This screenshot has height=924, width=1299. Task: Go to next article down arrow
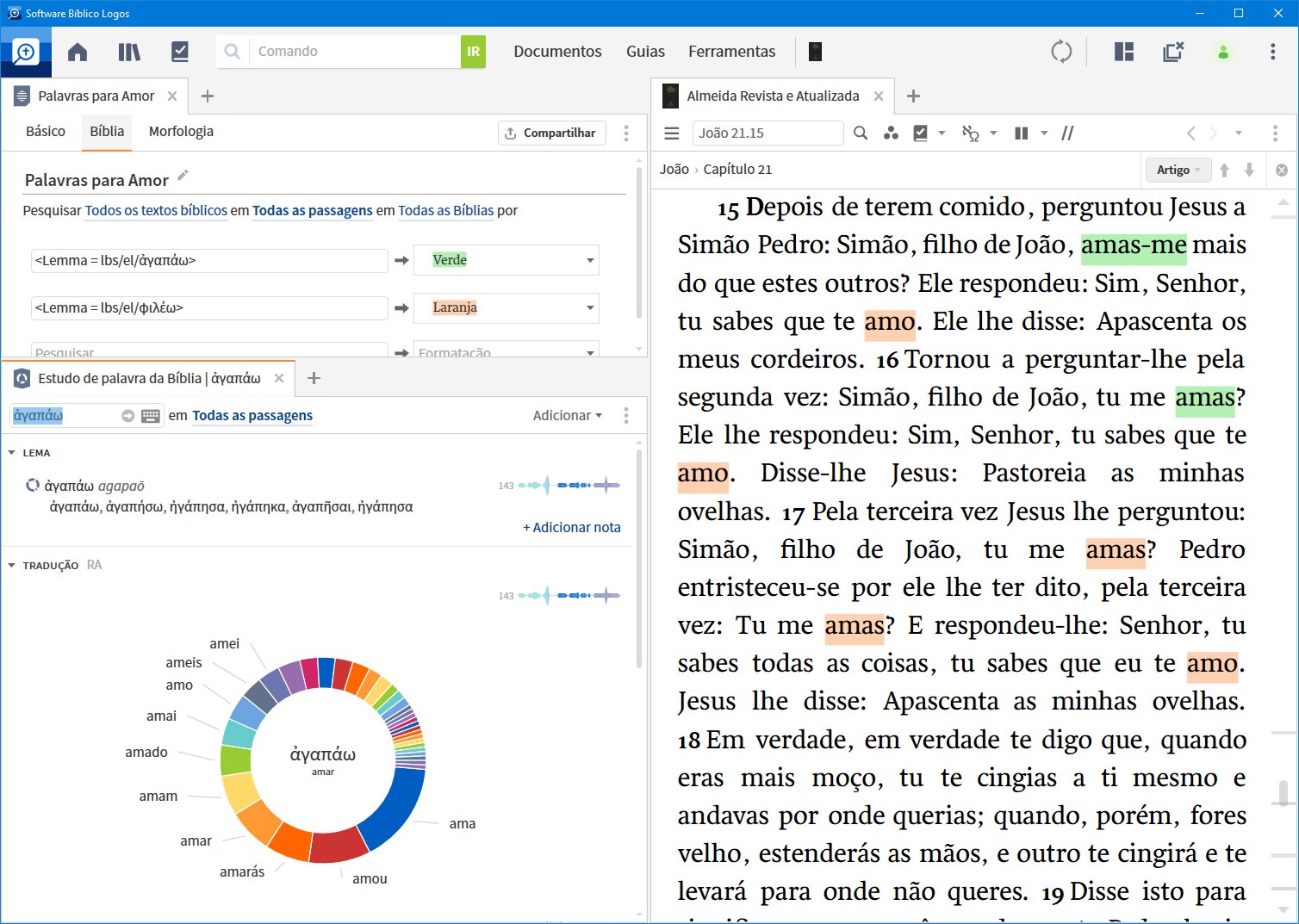click(x=1249, y=170)
